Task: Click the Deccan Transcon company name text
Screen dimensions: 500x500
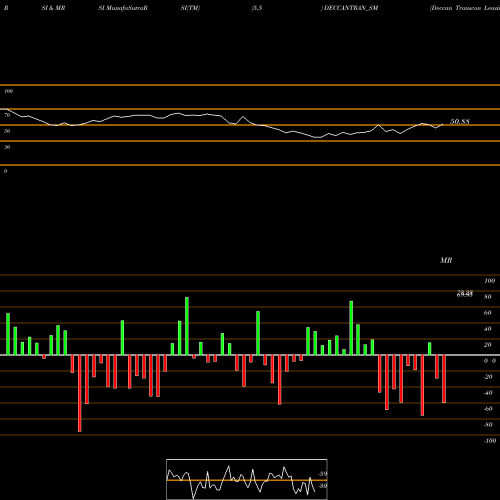Action: [x=465, y=8]
